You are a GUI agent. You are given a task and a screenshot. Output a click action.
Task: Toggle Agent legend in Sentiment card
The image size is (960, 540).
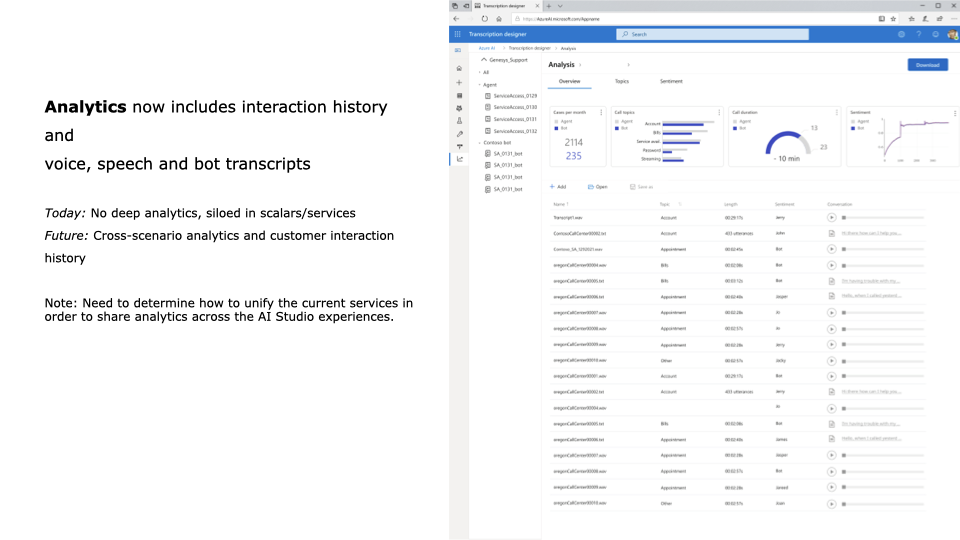point(860,121)
